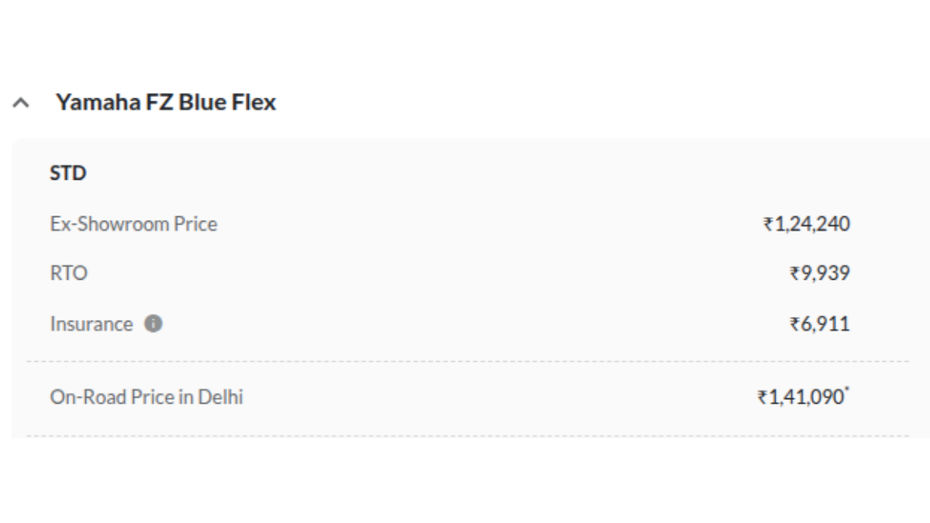Click the dashed divider below on-road price
Image resolution: width=930 pixels, height=523 pixels.
coord(467,436)
